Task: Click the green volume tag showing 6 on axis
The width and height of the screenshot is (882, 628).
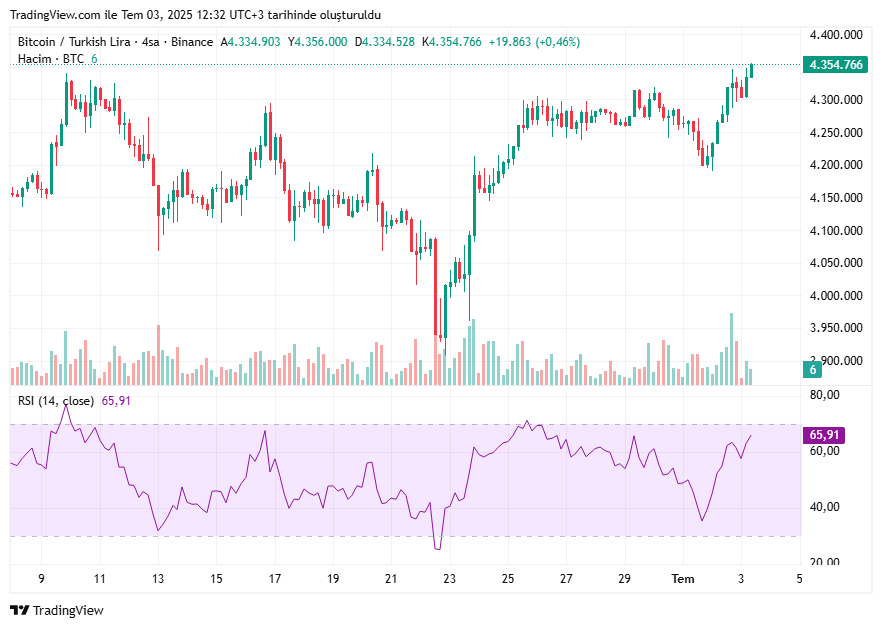Action: [x=814, y=370]
